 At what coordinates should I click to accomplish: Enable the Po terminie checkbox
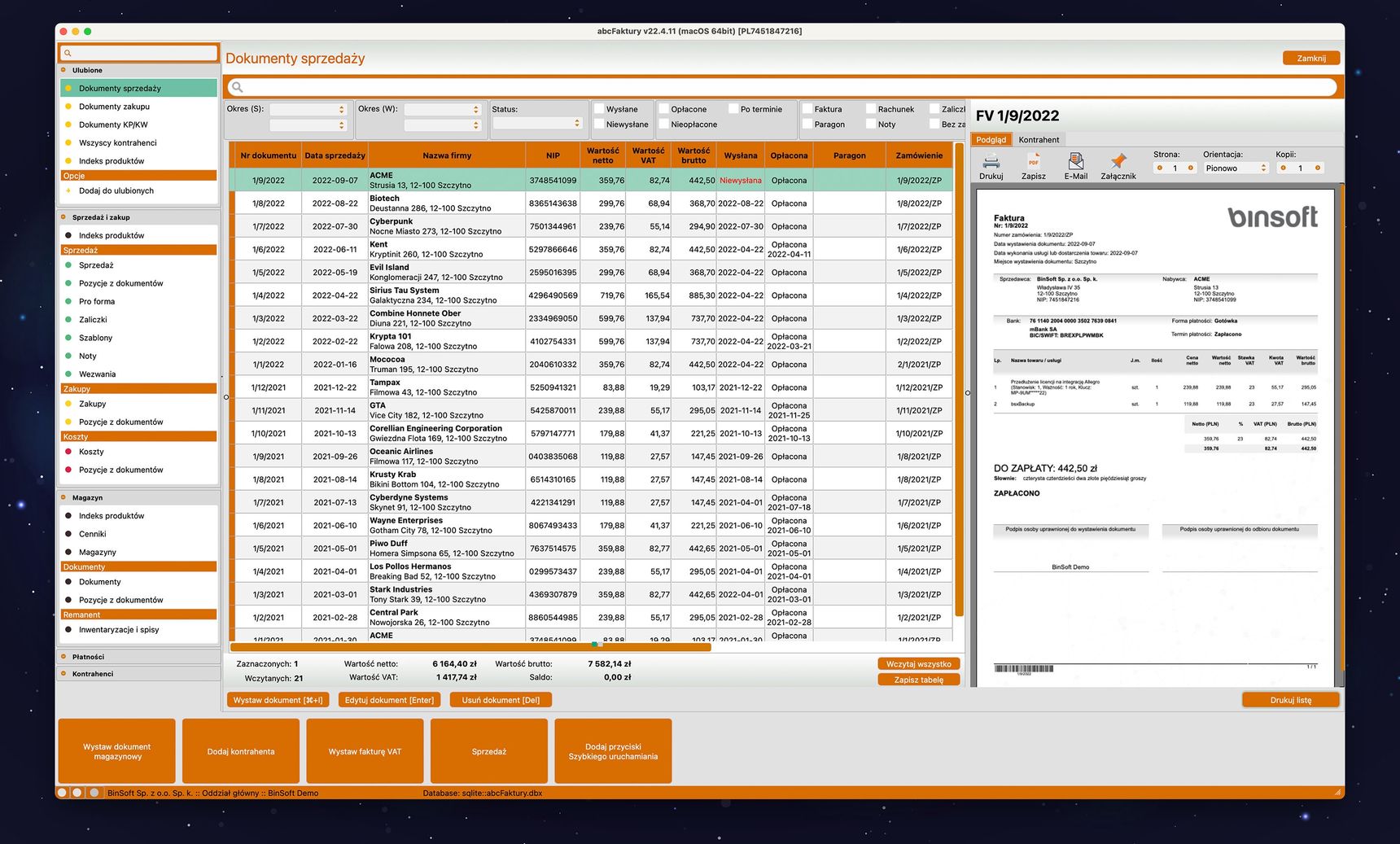tap(733, 108)
